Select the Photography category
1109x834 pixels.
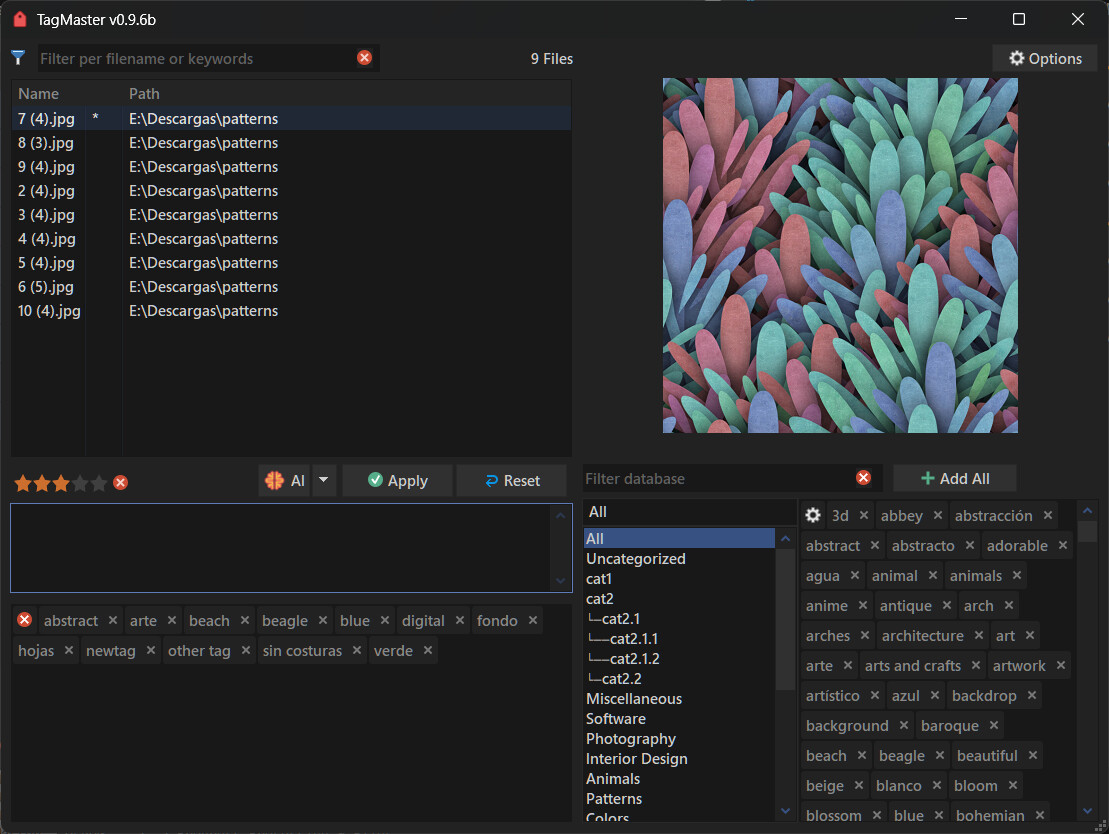[631, 739]
